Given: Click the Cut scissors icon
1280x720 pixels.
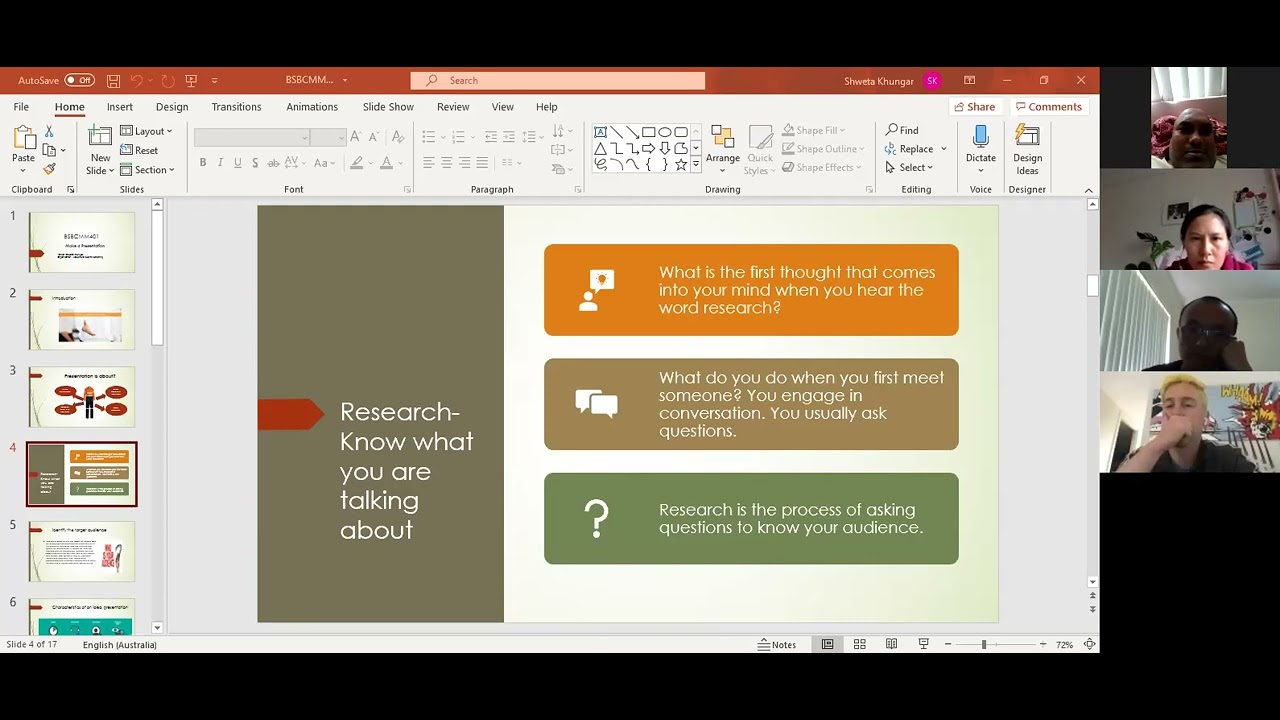Looking at the screenshot, I should pyautogui.click(x=49, y=132).
